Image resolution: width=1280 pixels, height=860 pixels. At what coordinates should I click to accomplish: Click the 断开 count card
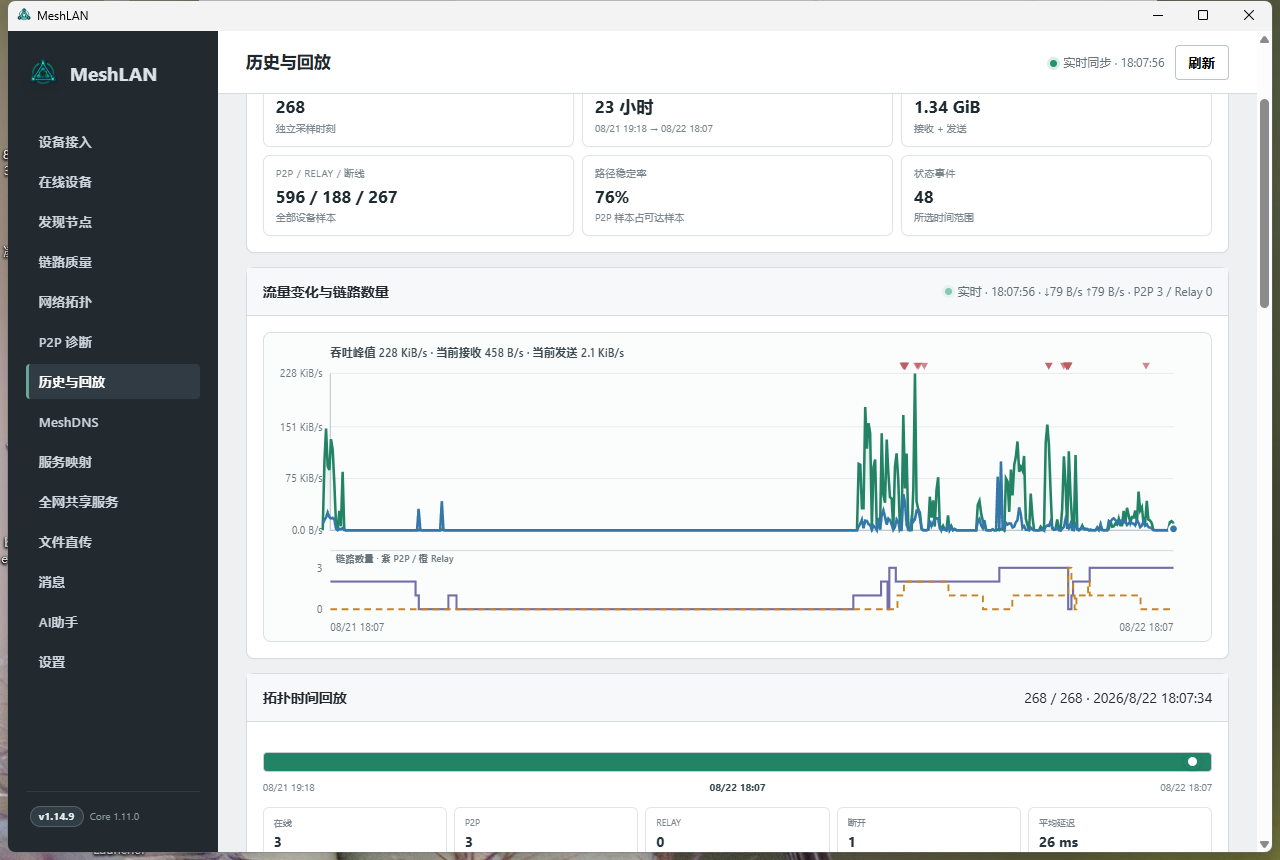[x=929, y=830]
